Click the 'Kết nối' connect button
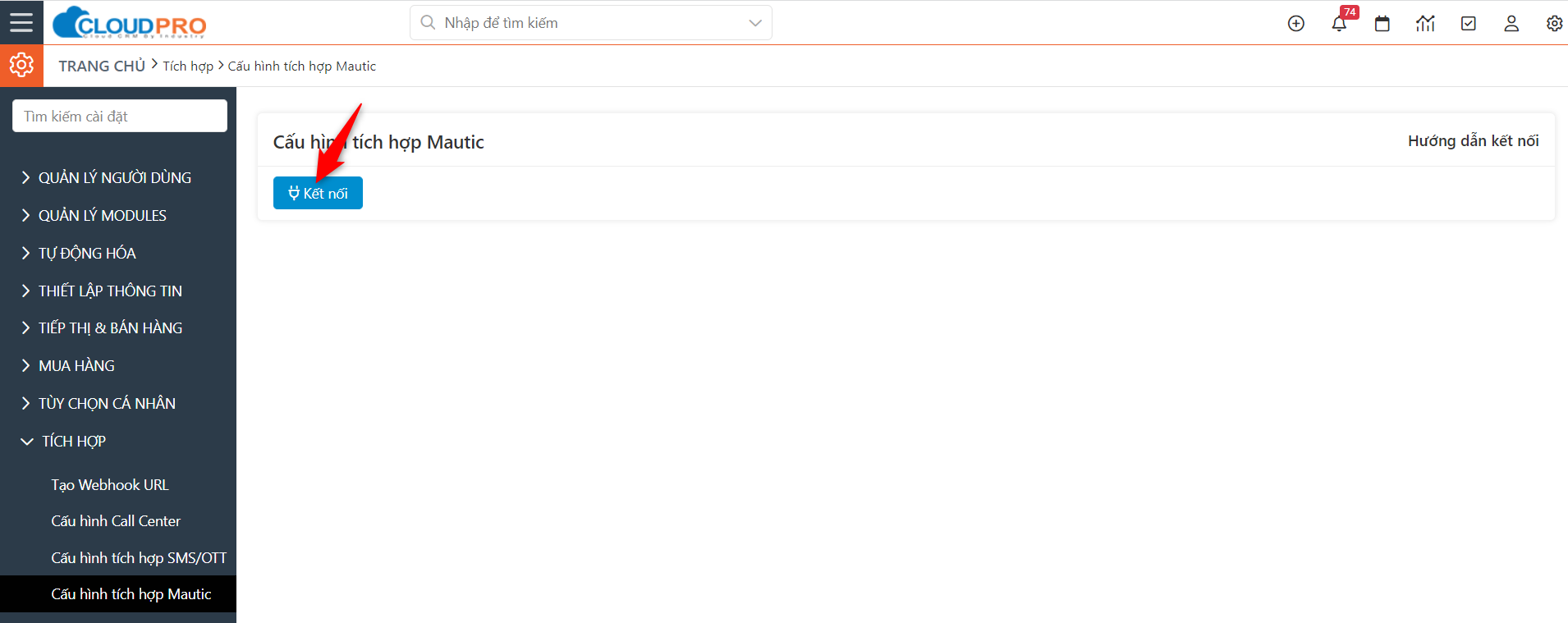The width and height of the screenshot is (1568, 623). 318,193
